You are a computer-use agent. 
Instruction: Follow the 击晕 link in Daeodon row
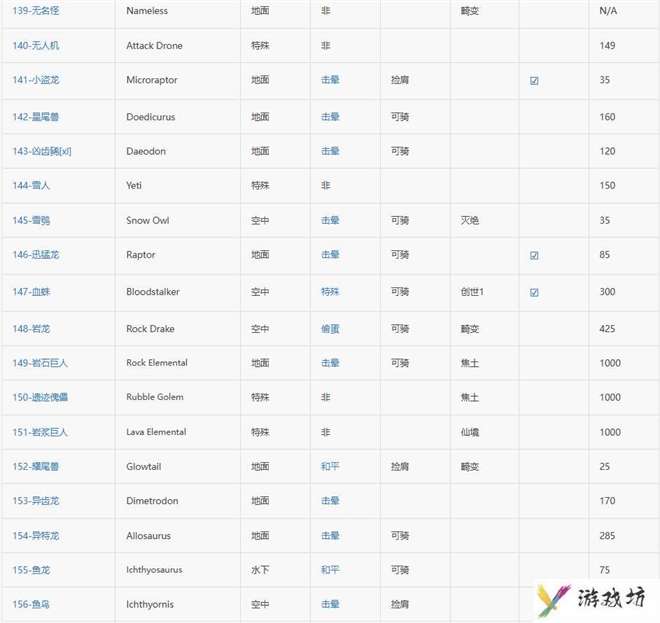330,151
